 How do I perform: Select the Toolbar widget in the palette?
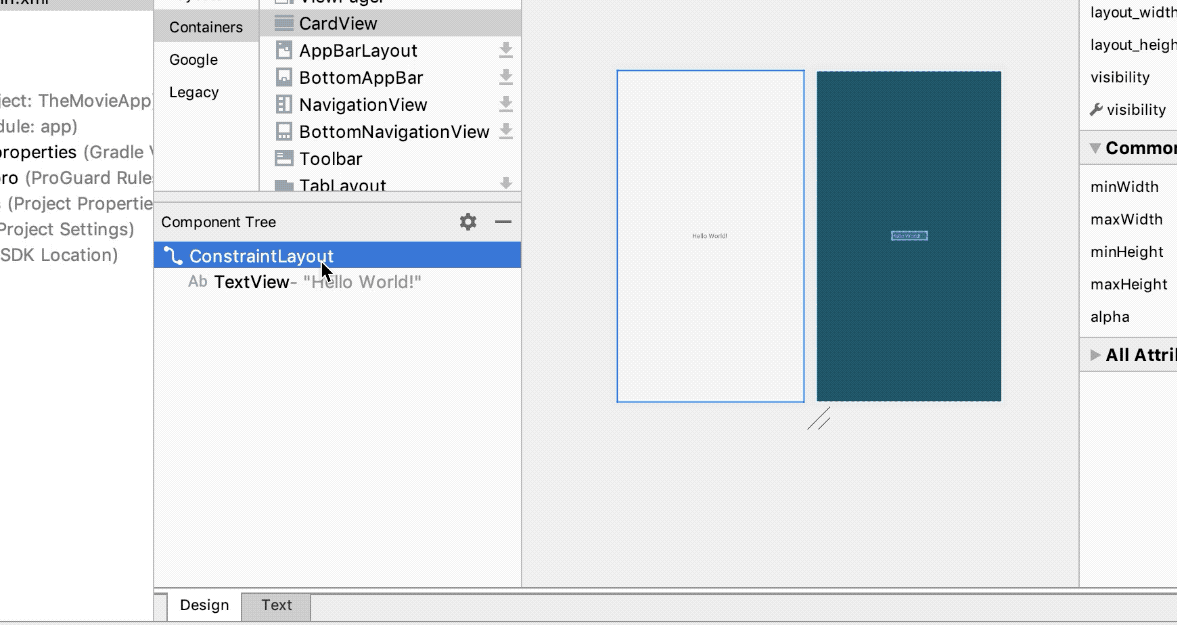coord(330,159)
